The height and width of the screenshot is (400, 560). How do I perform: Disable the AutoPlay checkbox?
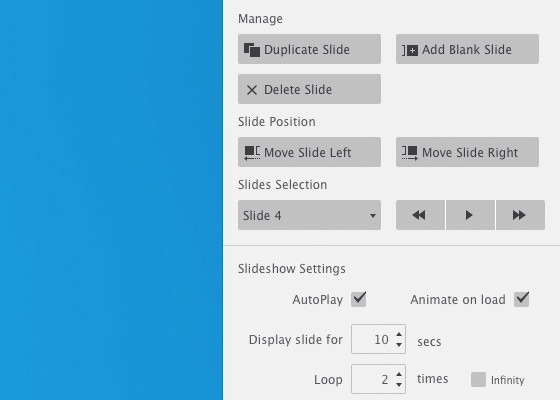[359, 299]
